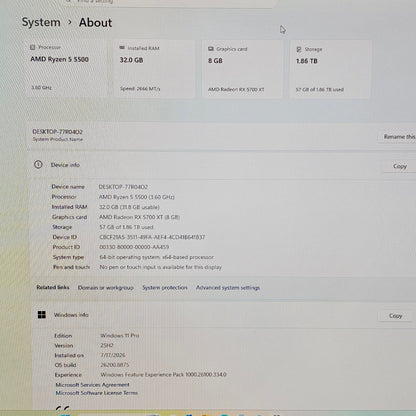Click the System breadcrumb link

[x=41, y=22]
